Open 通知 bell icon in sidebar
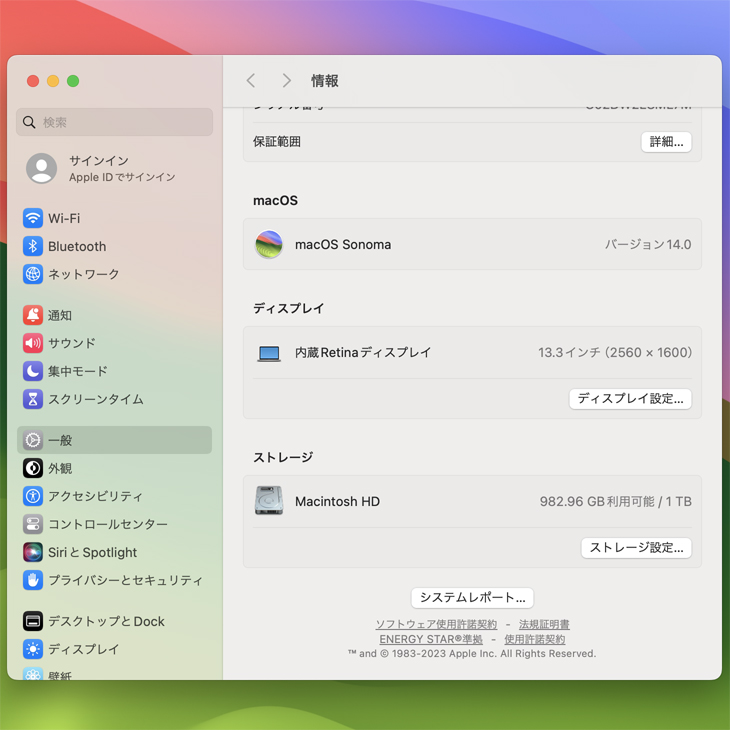Viewport: 730px width, 730px height. [33, 315]
